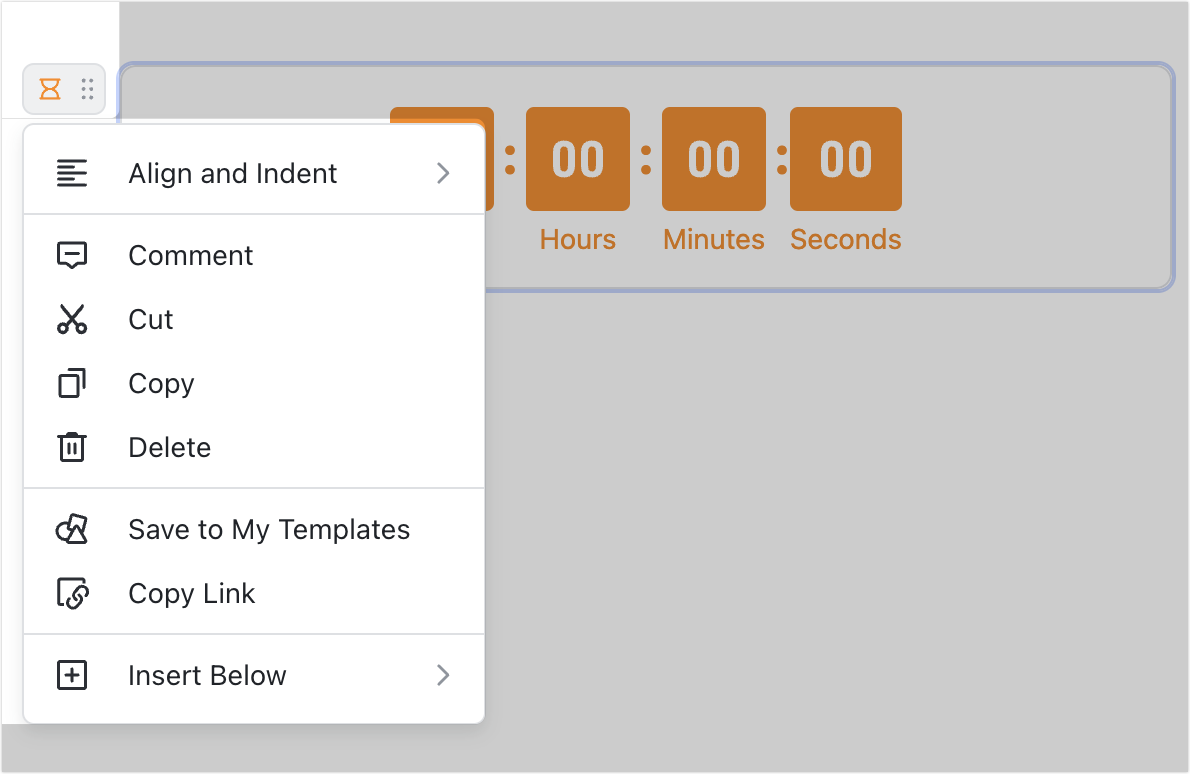Choose Comment from the context menu

pos(190,255)
